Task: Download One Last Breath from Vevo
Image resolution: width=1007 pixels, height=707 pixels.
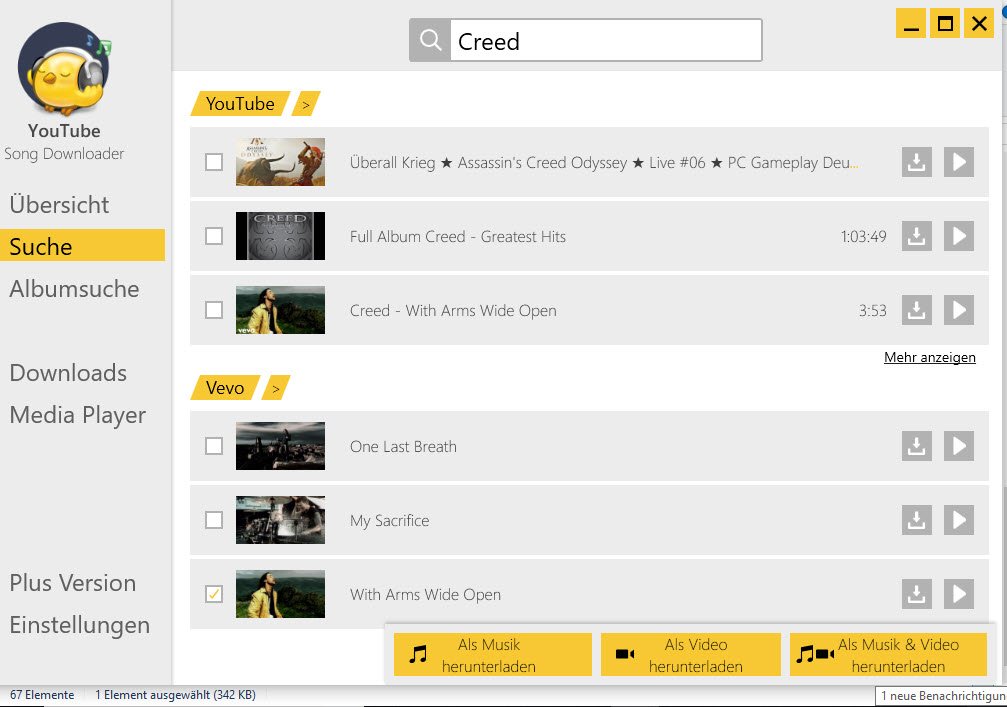Action: pos(916,446)
